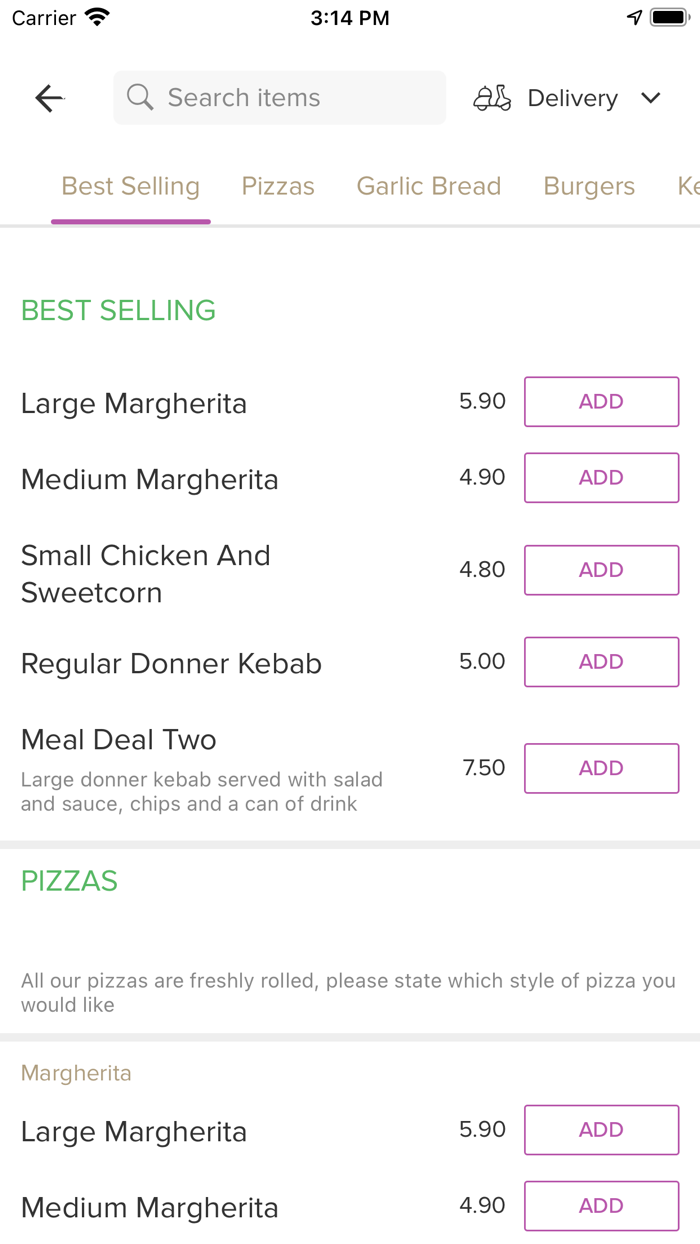Click the location arrow in status bar
This screenshot has height=1244, width=700.
tap(634, 16)
